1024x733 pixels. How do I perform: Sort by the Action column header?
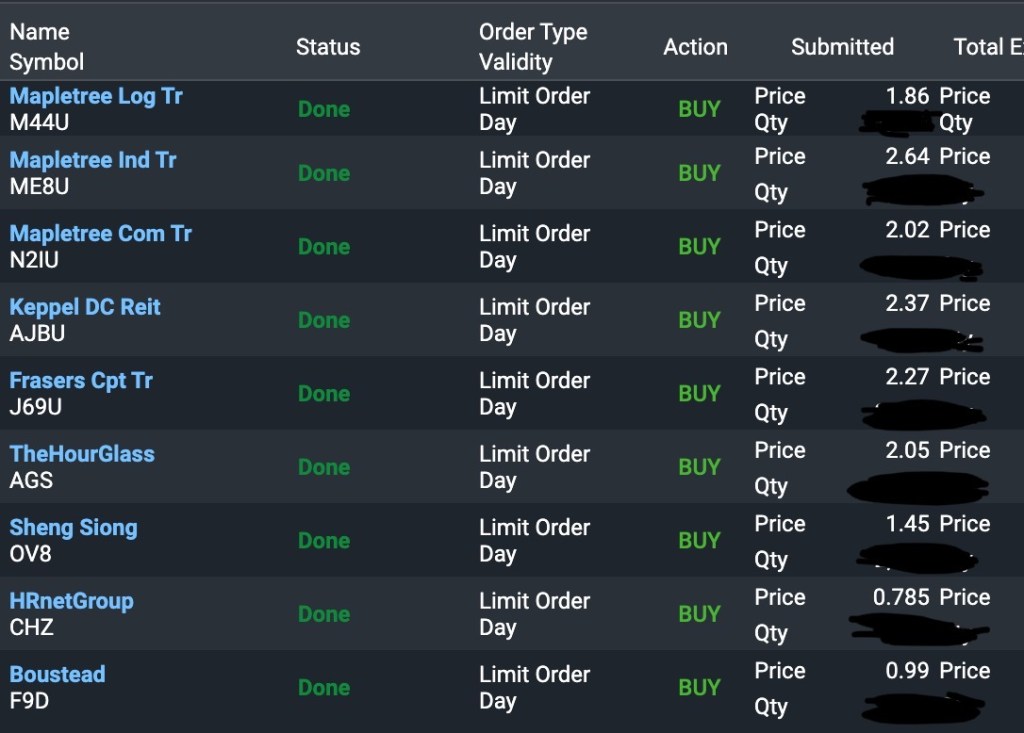695,47
